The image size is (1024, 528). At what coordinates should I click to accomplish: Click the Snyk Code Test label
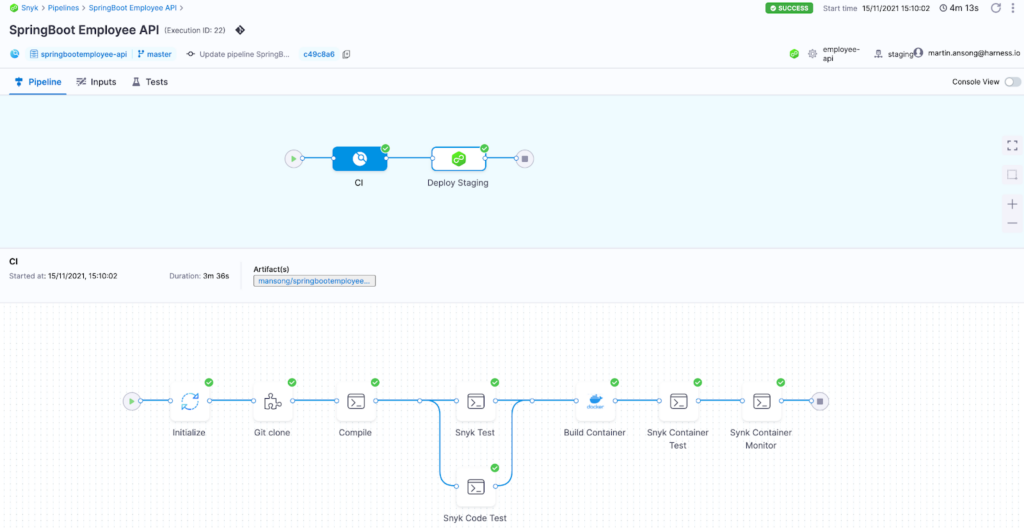tap(475, 518)
